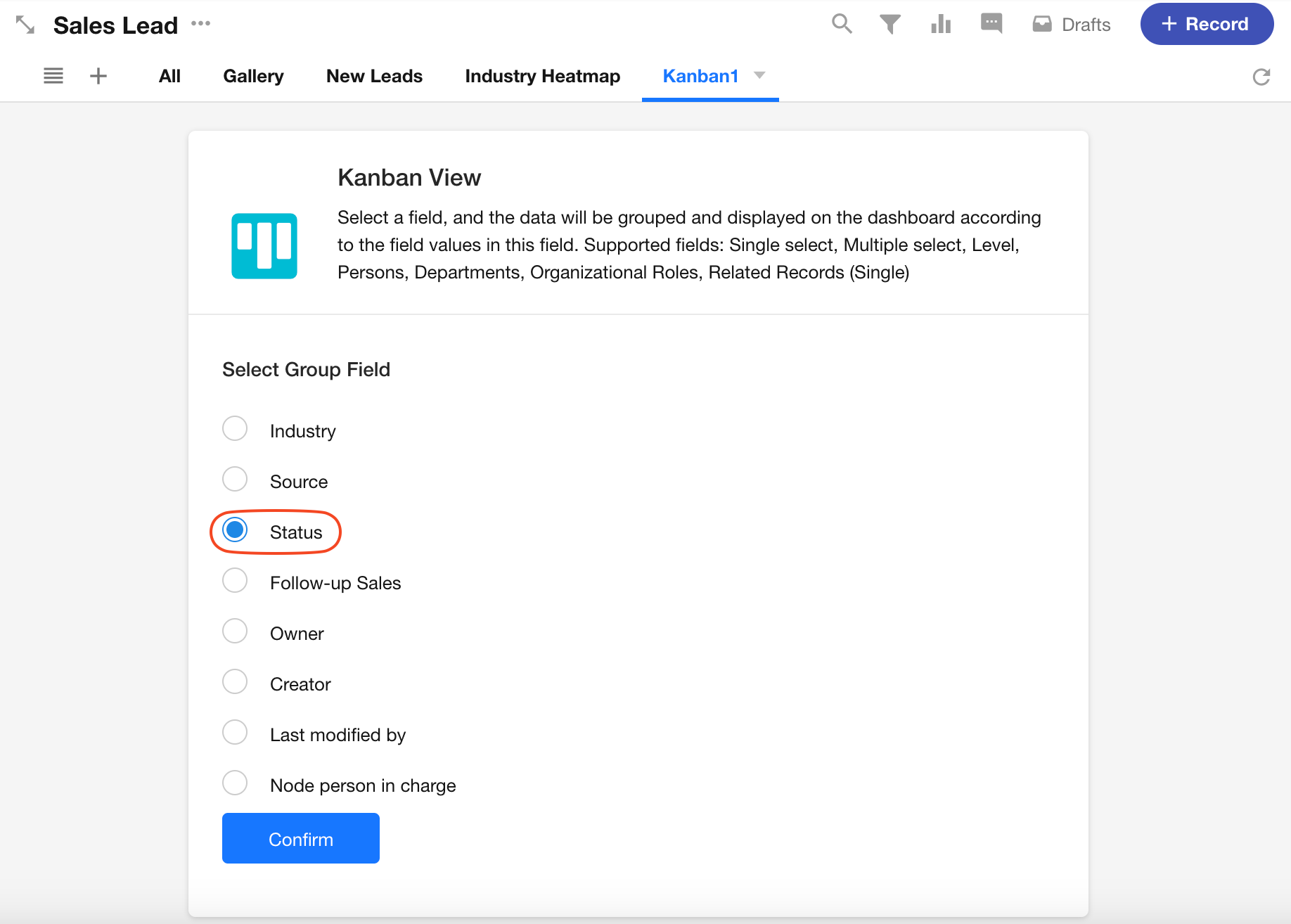Switch to the Industry Heatmap tab
The width and height of the screenshot is (1291, 924).
point(542,76)
